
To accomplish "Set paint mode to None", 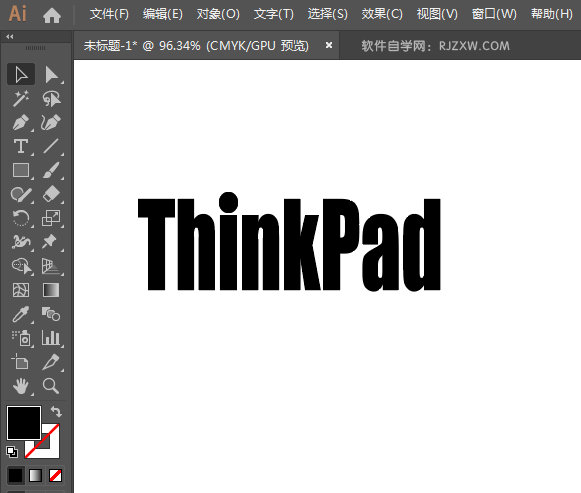I will [x=56, y=476].
